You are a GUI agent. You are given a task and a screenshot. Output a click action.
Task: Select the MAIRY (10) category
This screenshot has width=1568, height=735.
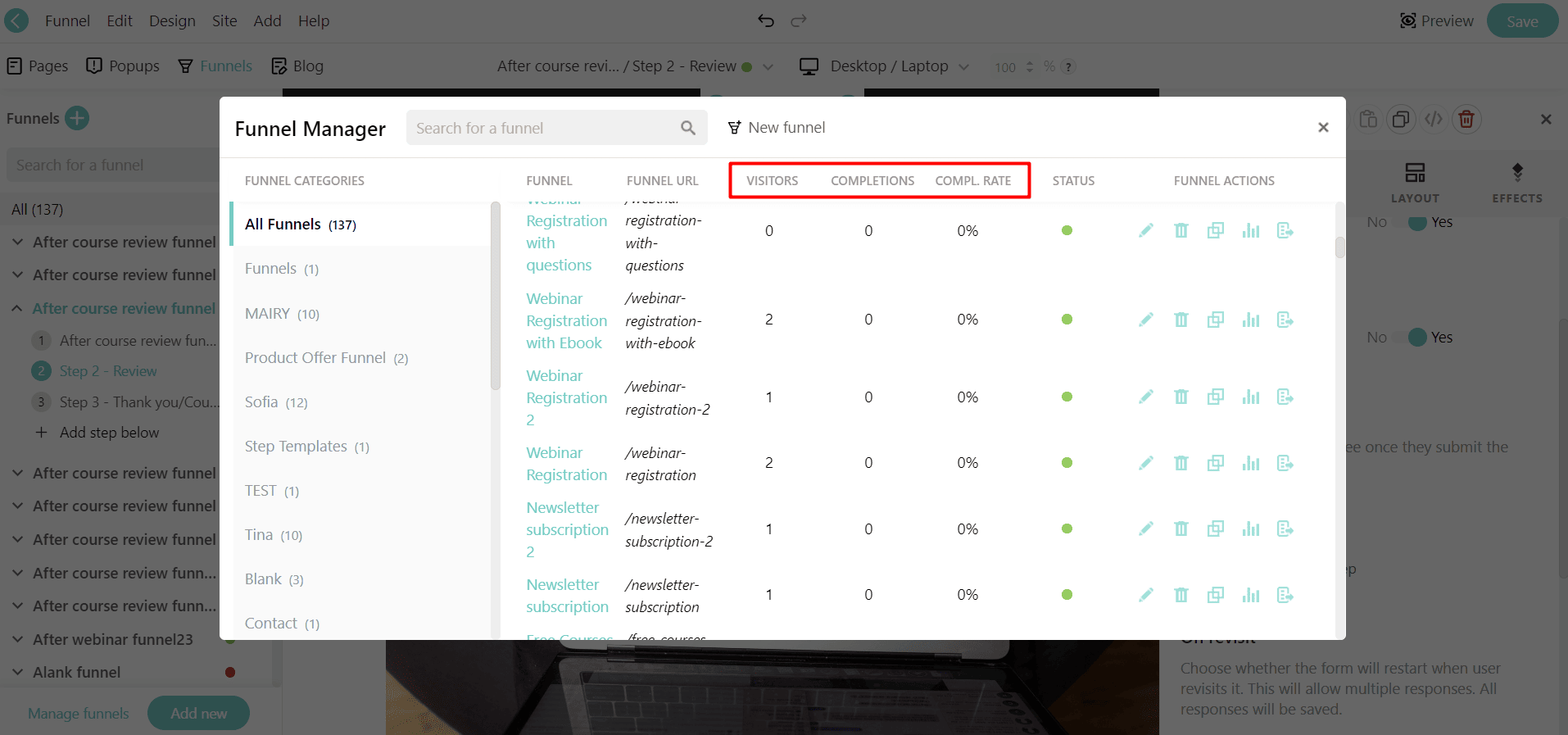click(x=282, y=313)
